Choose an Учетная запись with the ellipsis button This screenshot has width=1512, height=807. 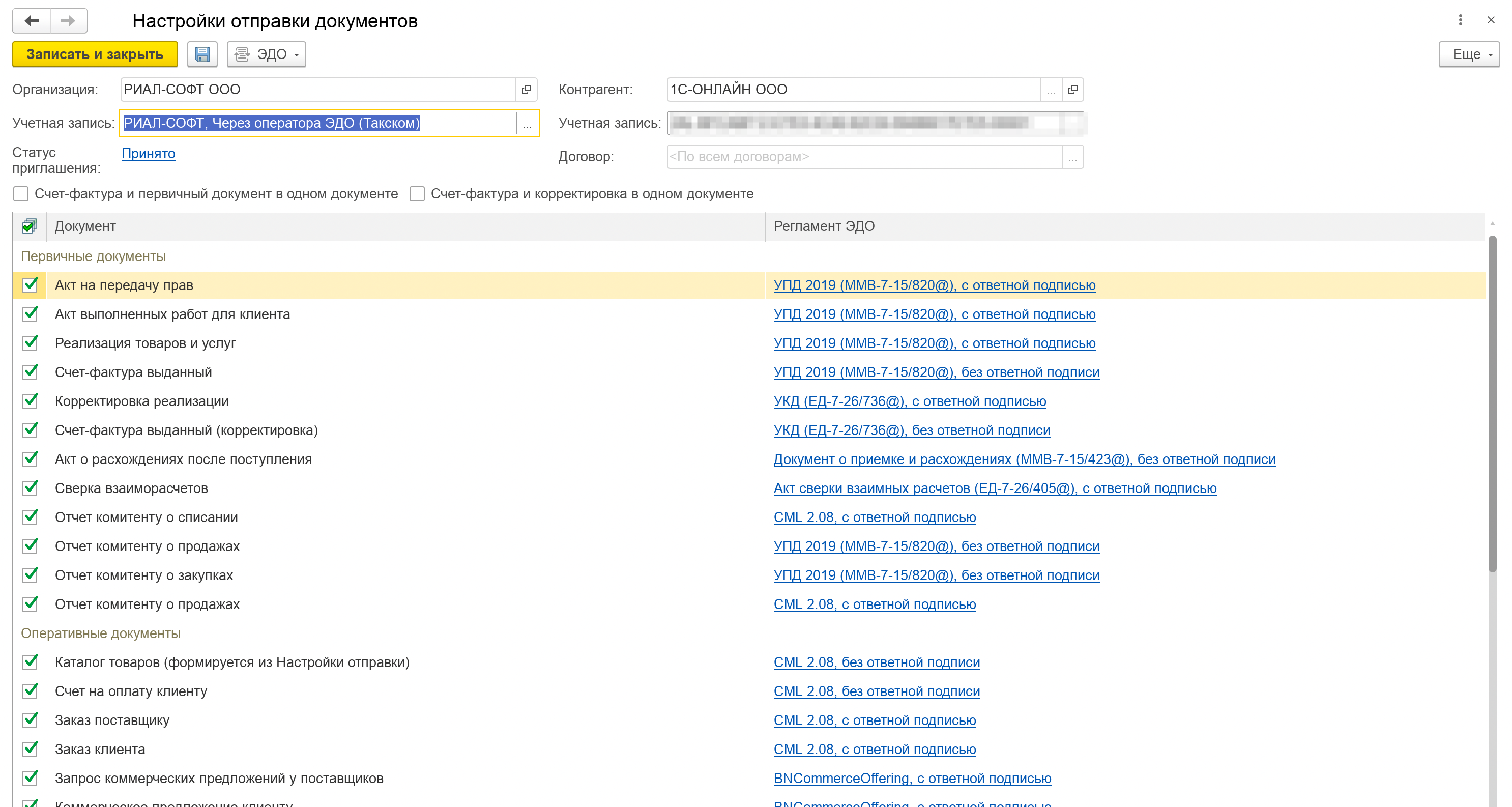pos(527,123)
